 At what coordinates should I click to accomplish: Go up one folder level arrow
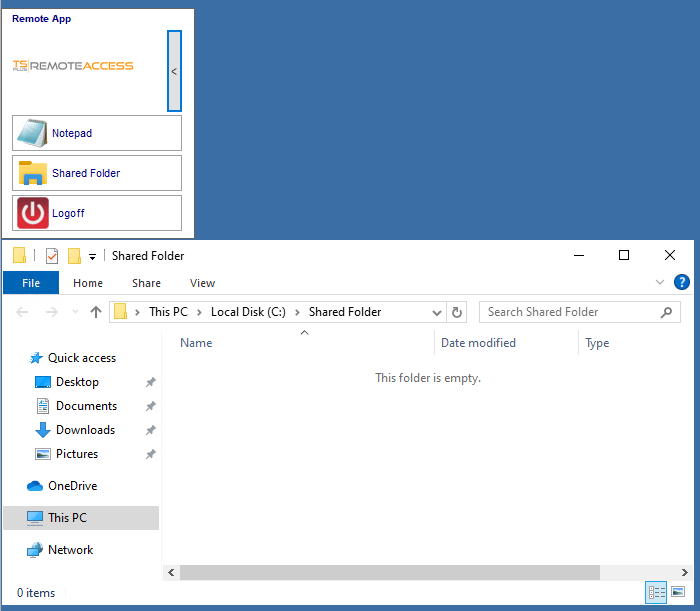point(96,312)
